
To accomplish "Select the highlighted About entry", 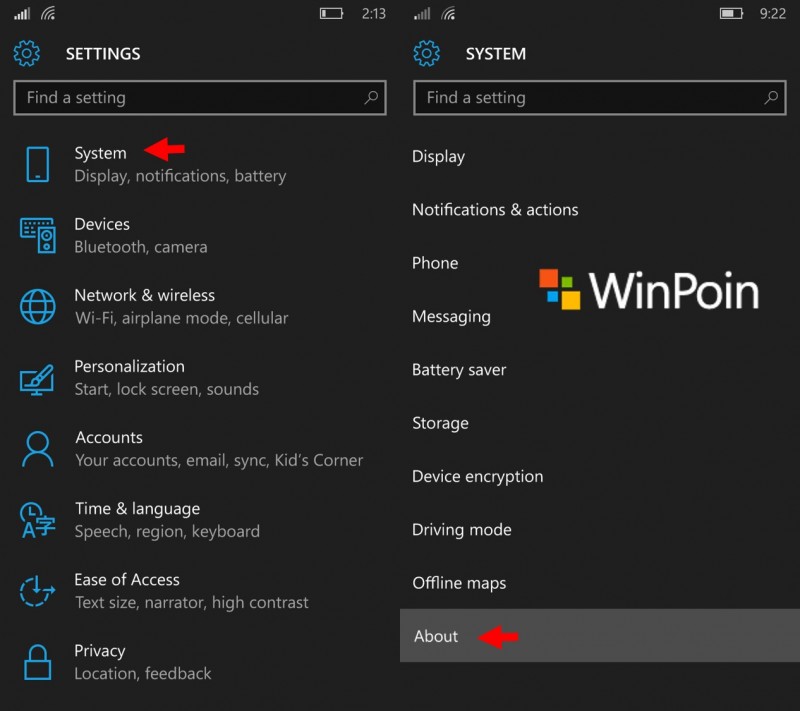I will click(x=600, y=636).
